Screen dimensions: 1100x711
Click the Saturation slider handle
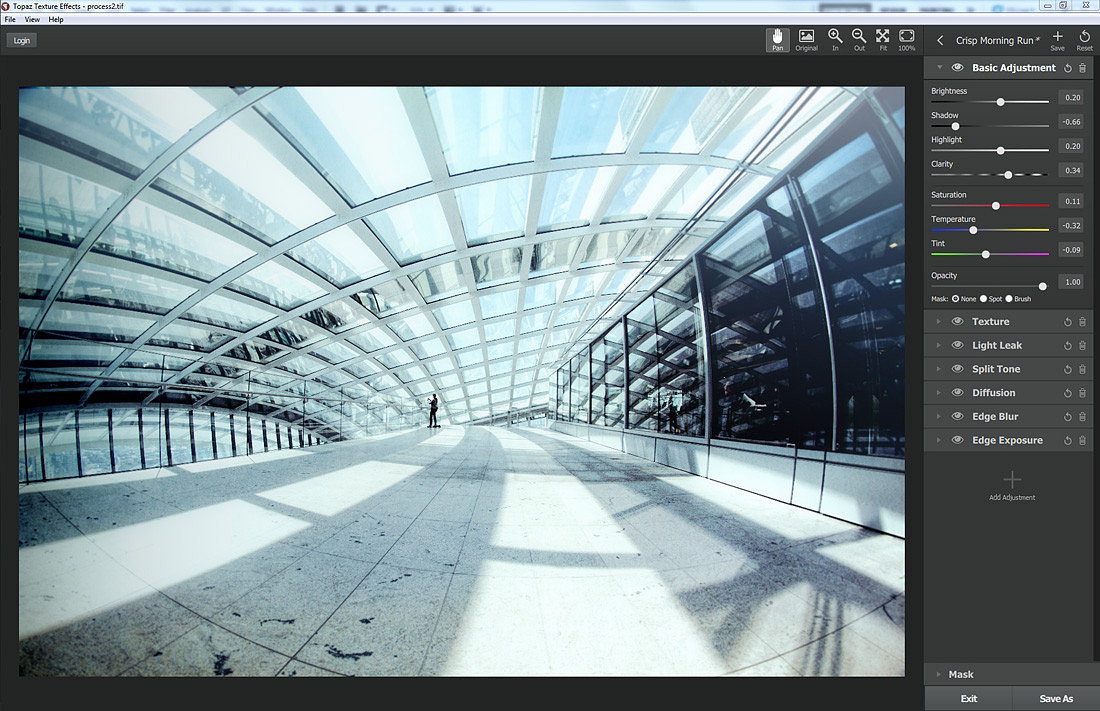995,206
